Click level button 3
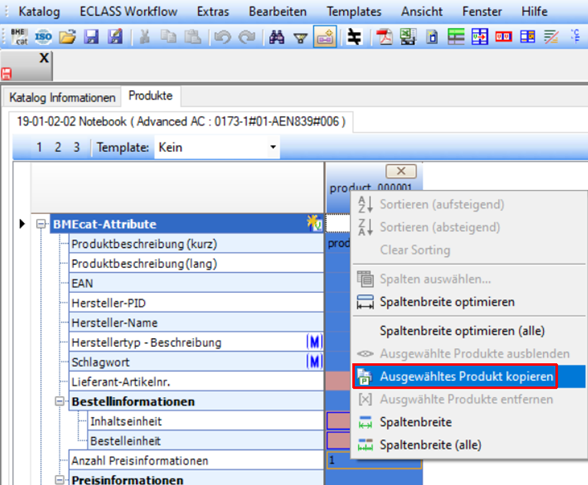This screenshot has height=485, width=588. click(x=76, y=147)
